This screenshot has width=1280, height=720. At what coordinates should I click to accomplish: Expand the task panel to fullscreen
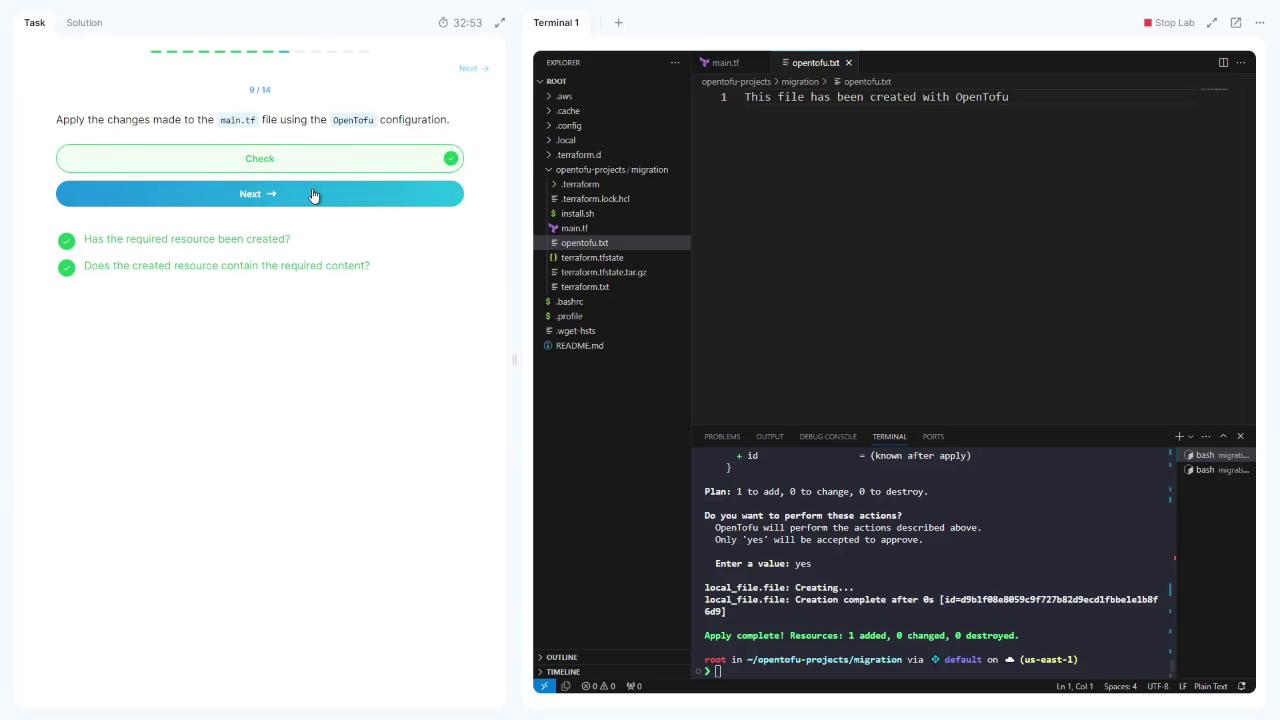click(x=500, y=22)
